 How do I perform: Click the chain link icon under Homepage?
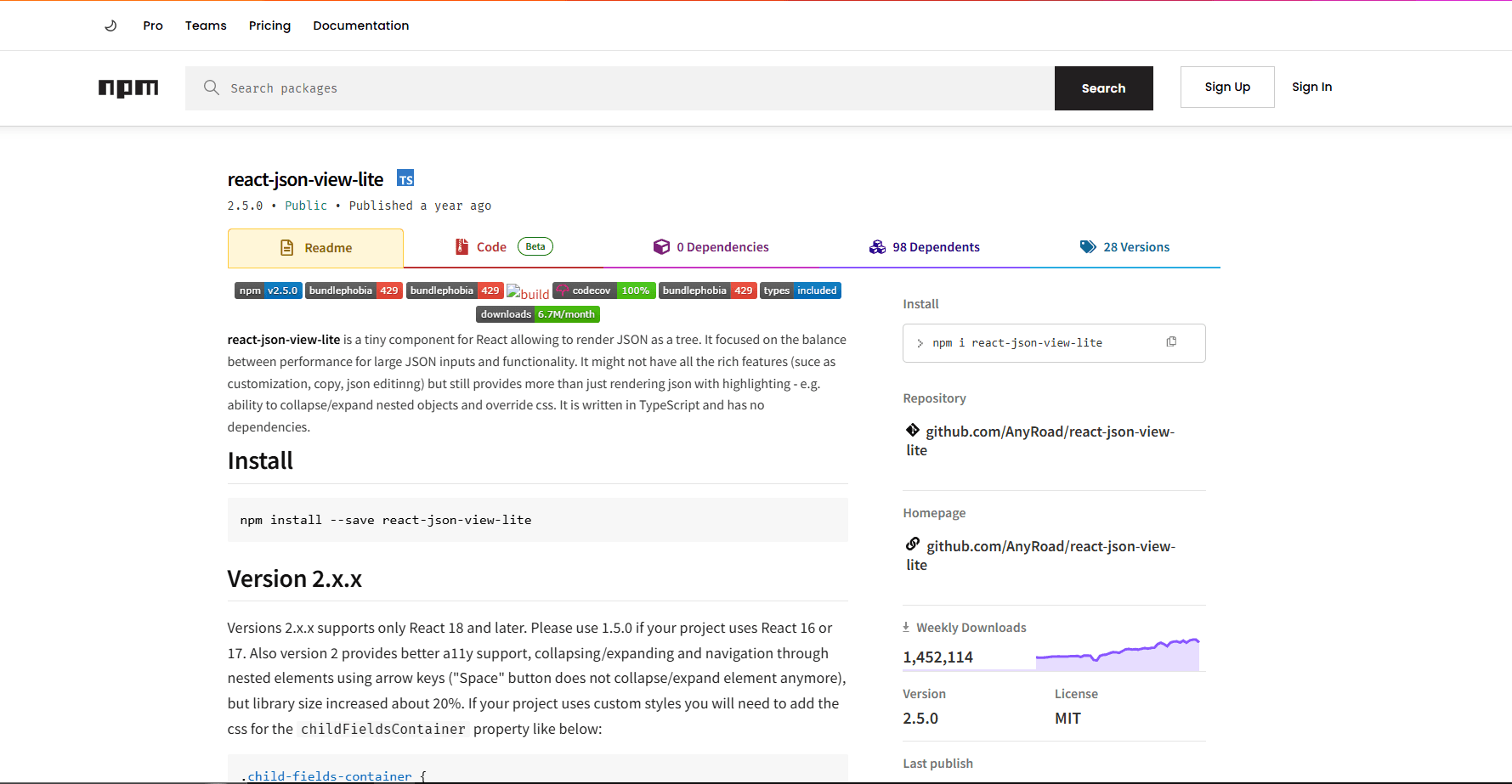pyautogui.click(x=913, y=544)
